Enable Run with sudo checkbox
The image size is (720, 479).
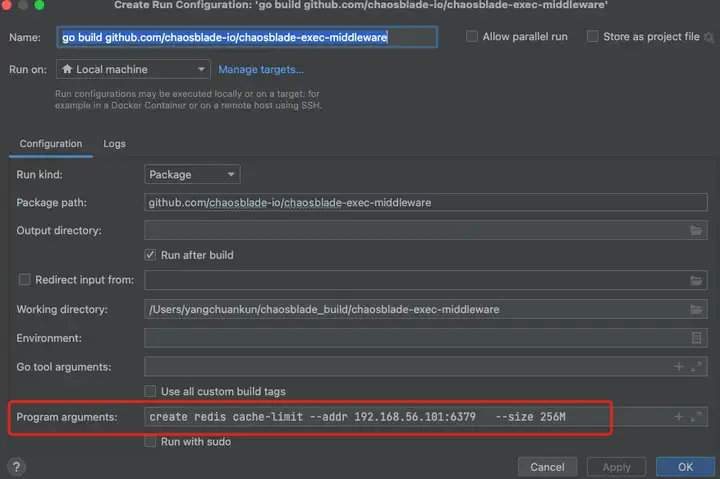(150, 442)
